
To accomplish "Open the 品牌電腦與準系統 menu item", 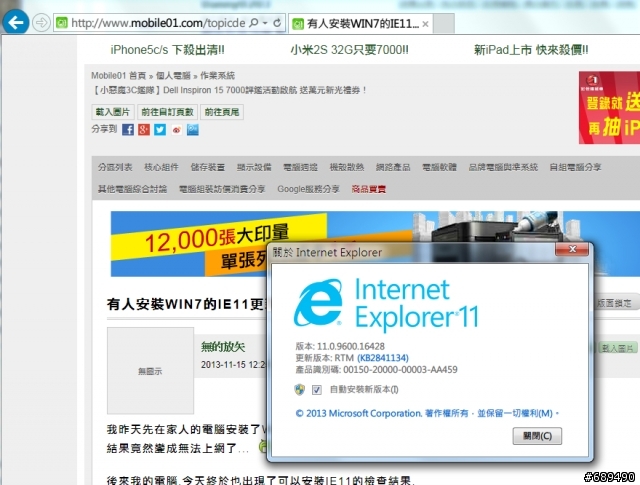I will coord(503,167).
